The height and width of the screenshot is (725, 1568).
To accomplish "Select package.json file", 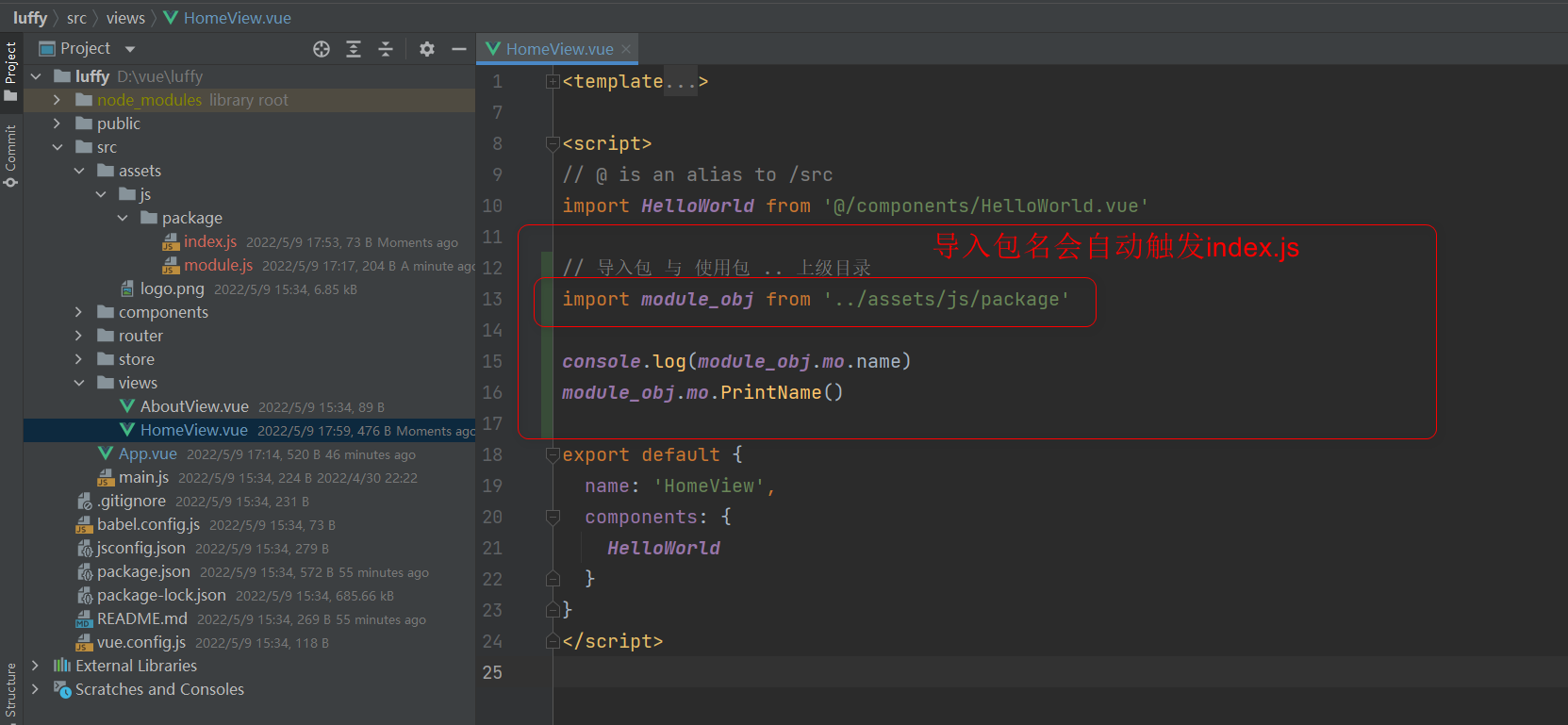I will (143, 571).
